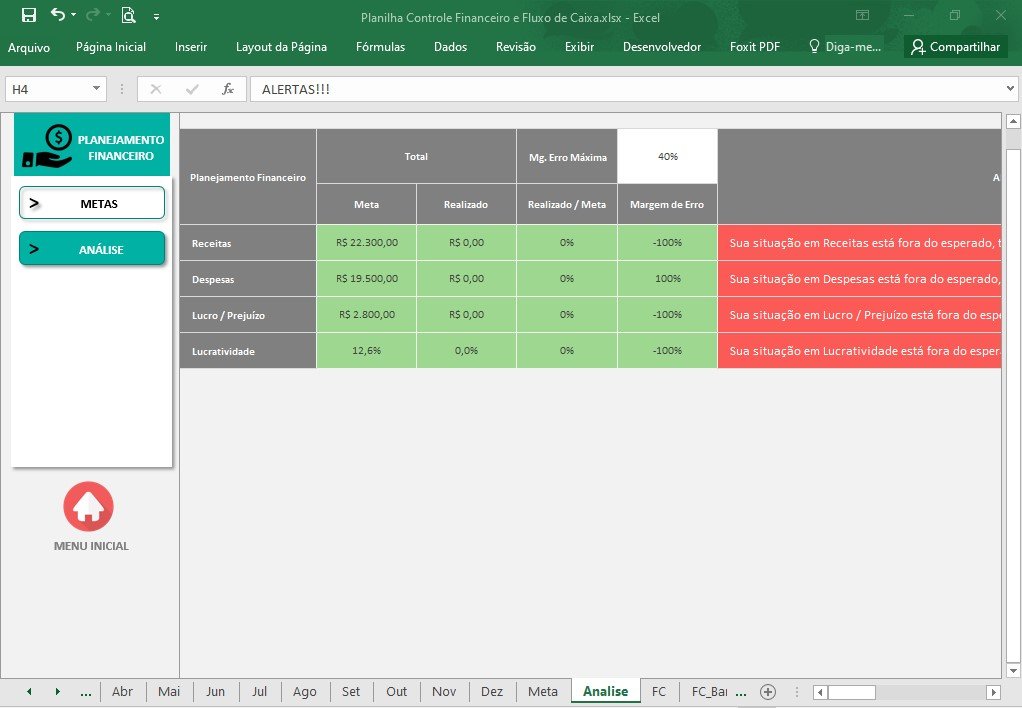Open the Arquivo menu
This screenshot has width=1022, height=708.
[29, 47]
